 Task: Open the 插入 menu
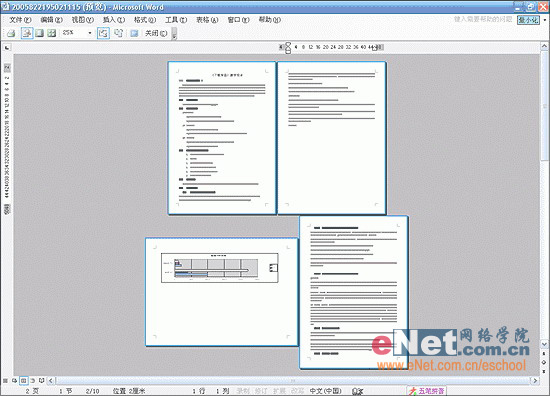[x=114, y=20]
